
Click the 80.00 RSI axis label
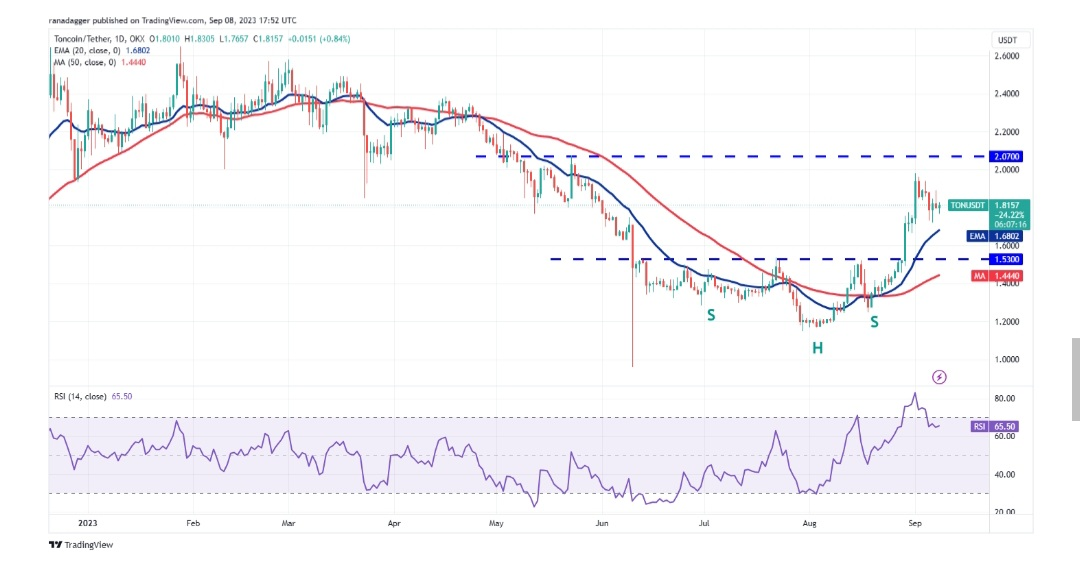point(1004,399)
